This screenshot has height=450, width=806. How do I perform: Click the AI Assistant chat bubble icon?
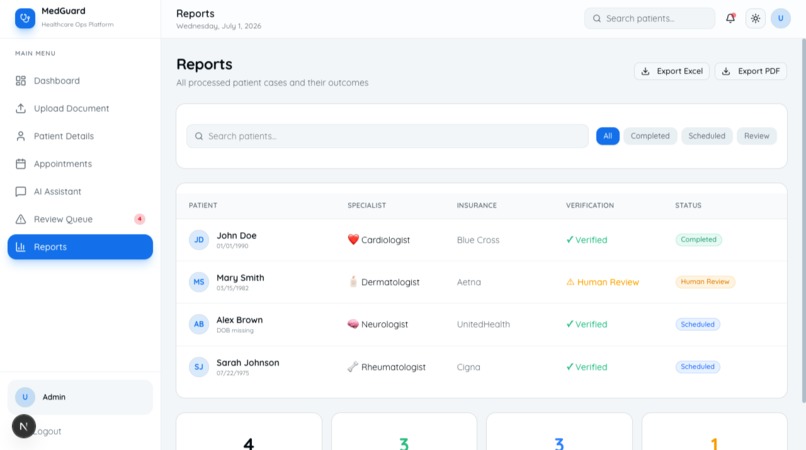pyautogui.click(x=21, y=192)
